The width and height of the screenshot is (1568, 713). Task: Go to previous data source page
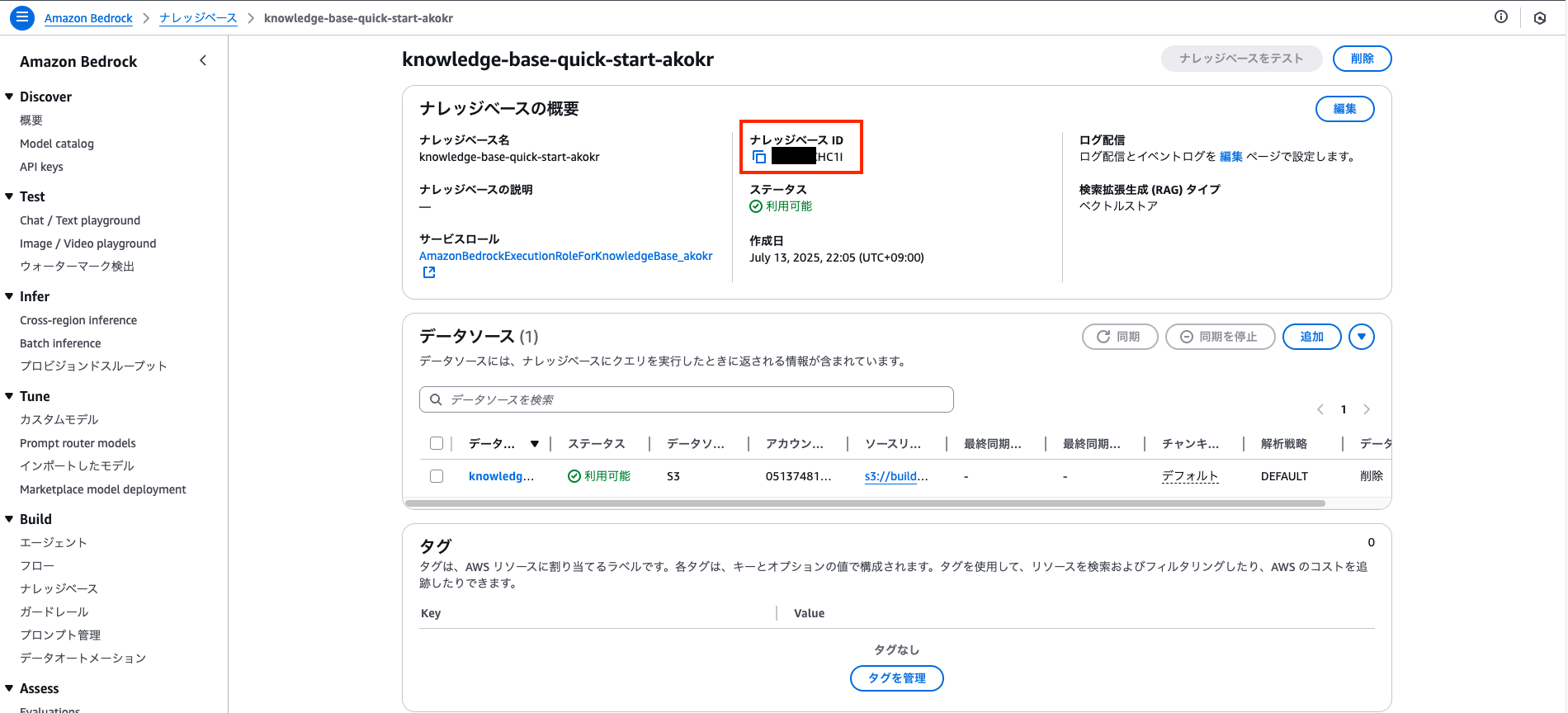coord(1320,409)
